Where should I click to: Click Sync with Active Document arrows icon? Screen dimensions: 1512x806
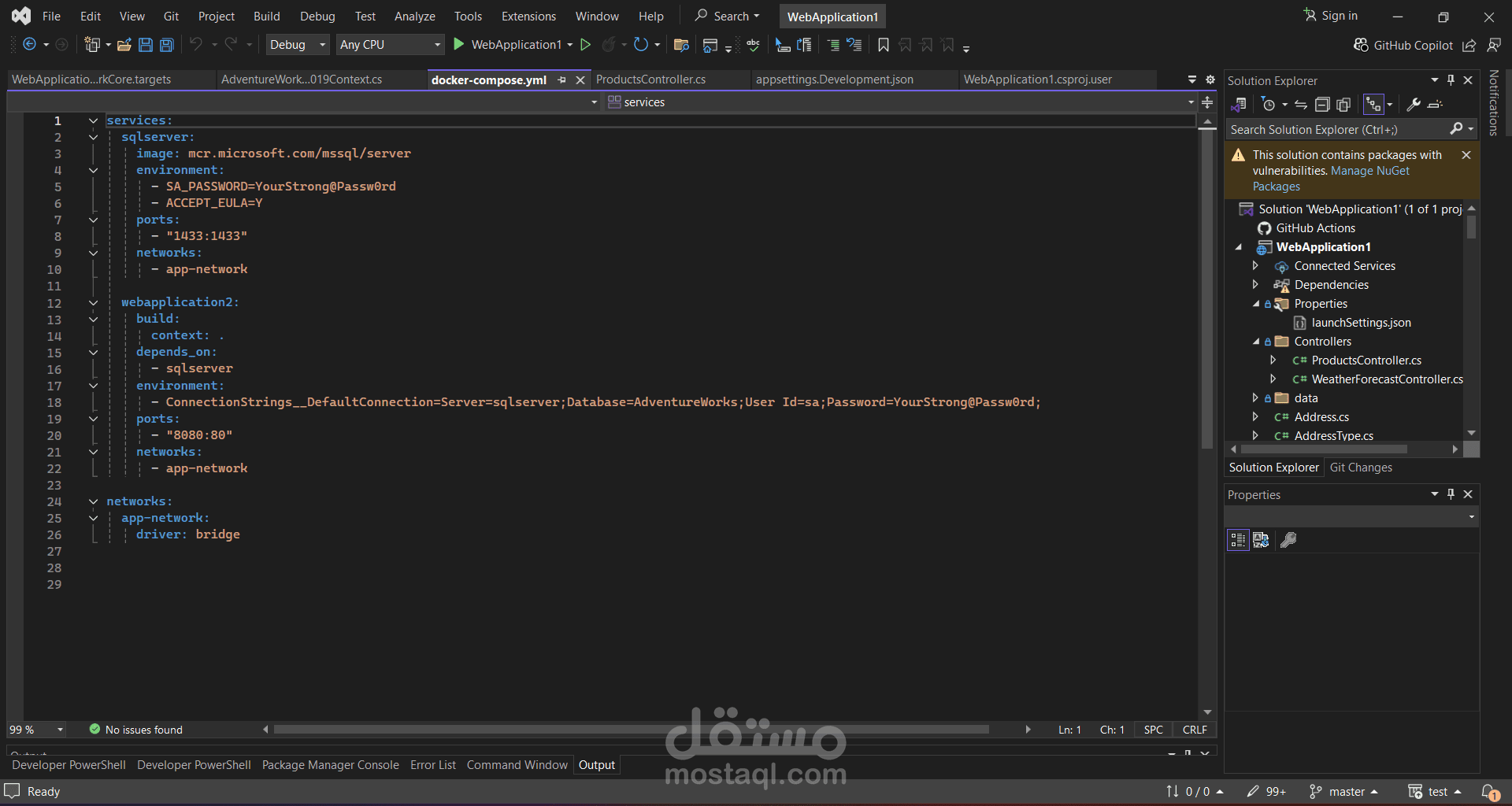click(1301, 105)
